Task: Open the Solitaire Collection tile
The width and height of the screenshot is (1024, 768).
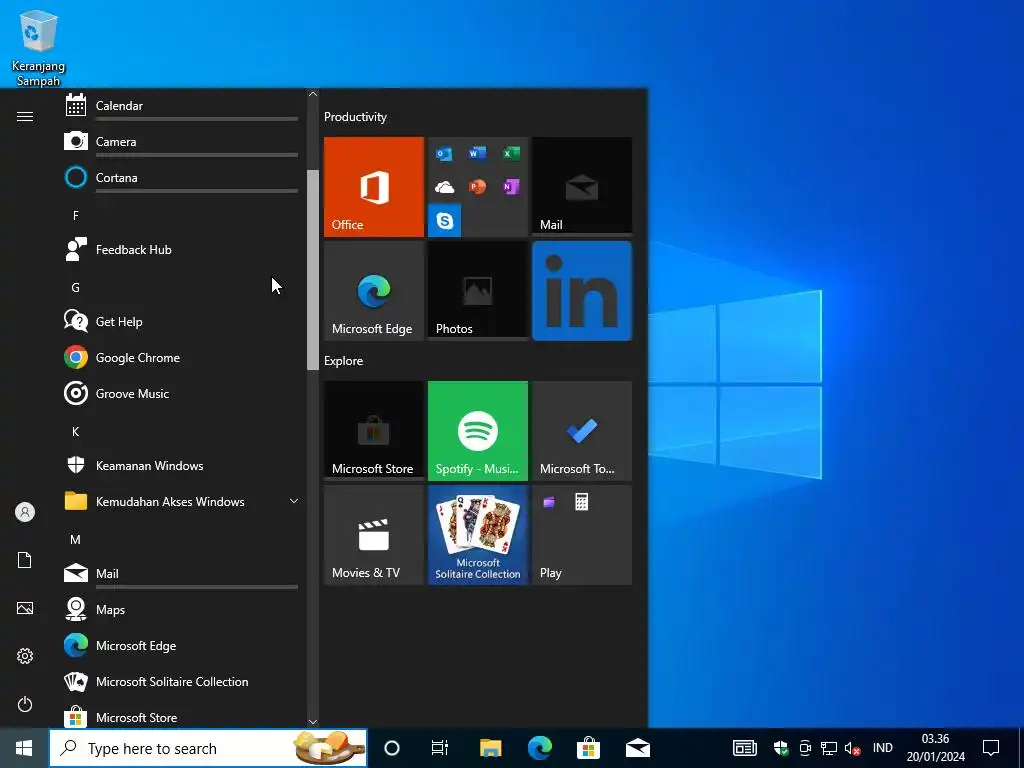Action: coord(478,535)
